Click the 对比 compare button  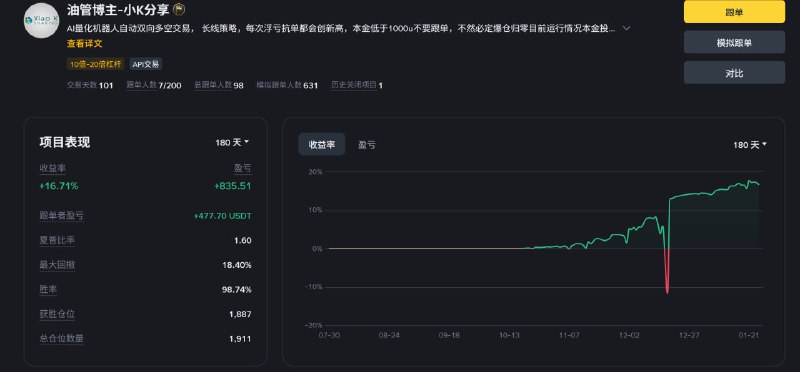point(734,73)
